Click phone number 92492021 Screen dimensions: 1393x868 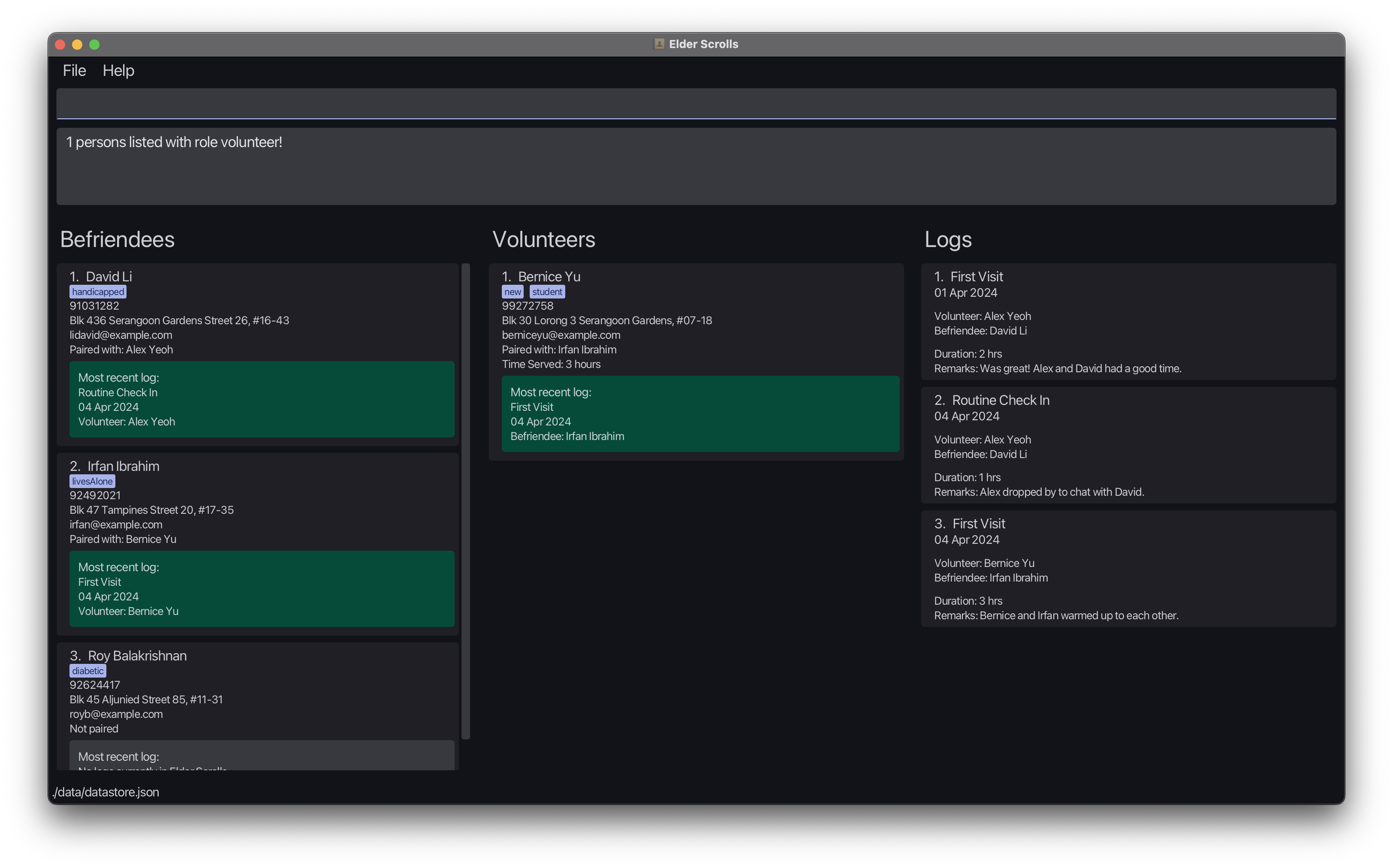click(x=95, y=495)
